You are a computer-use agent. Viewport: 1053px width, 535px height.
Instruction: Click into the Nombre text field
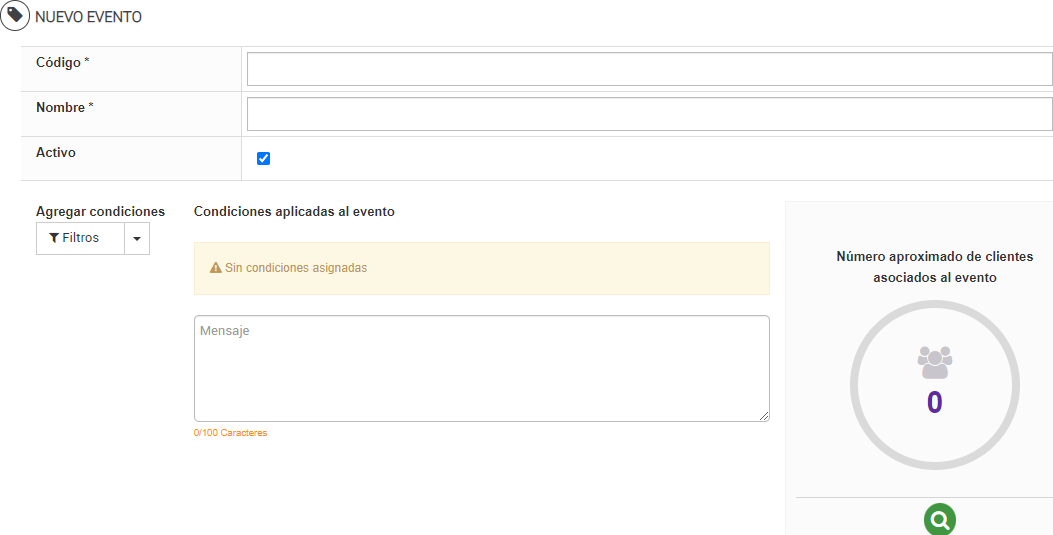point(649,114)
